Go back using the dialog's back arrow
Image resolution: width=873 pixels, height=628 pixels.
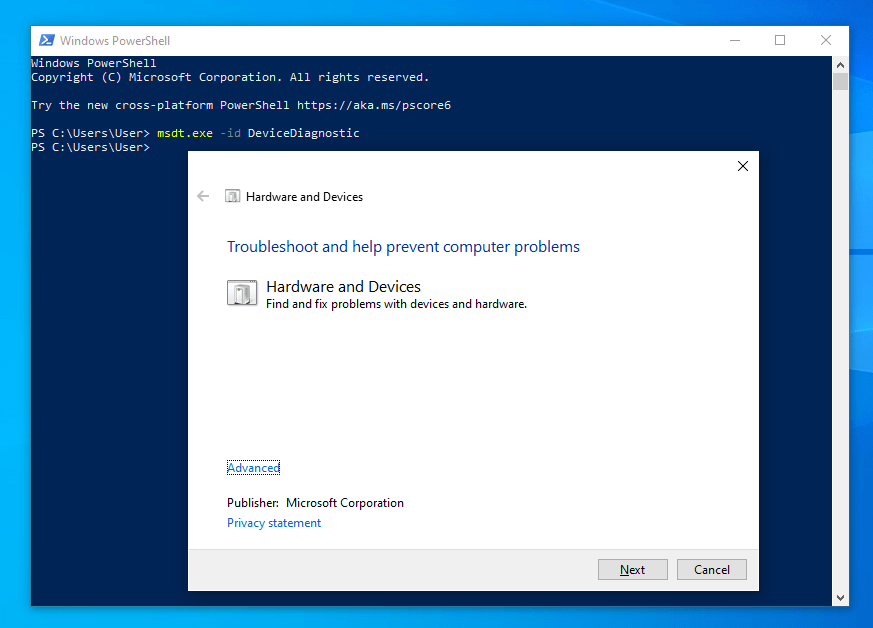point(203,196)
